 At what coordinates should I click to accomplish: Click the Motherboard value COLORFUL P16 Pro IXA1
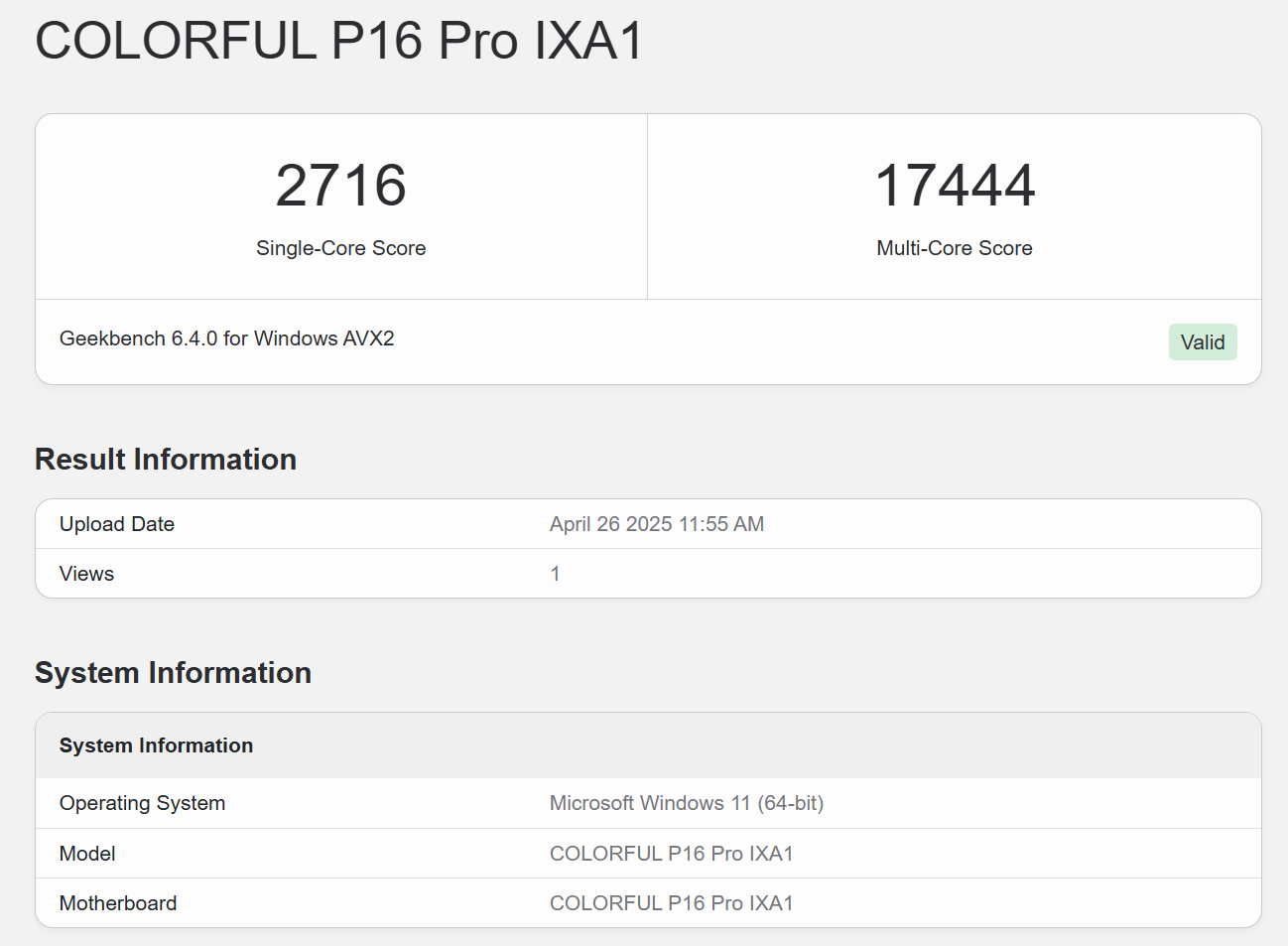pyautogui.click(x=671, y=903)
